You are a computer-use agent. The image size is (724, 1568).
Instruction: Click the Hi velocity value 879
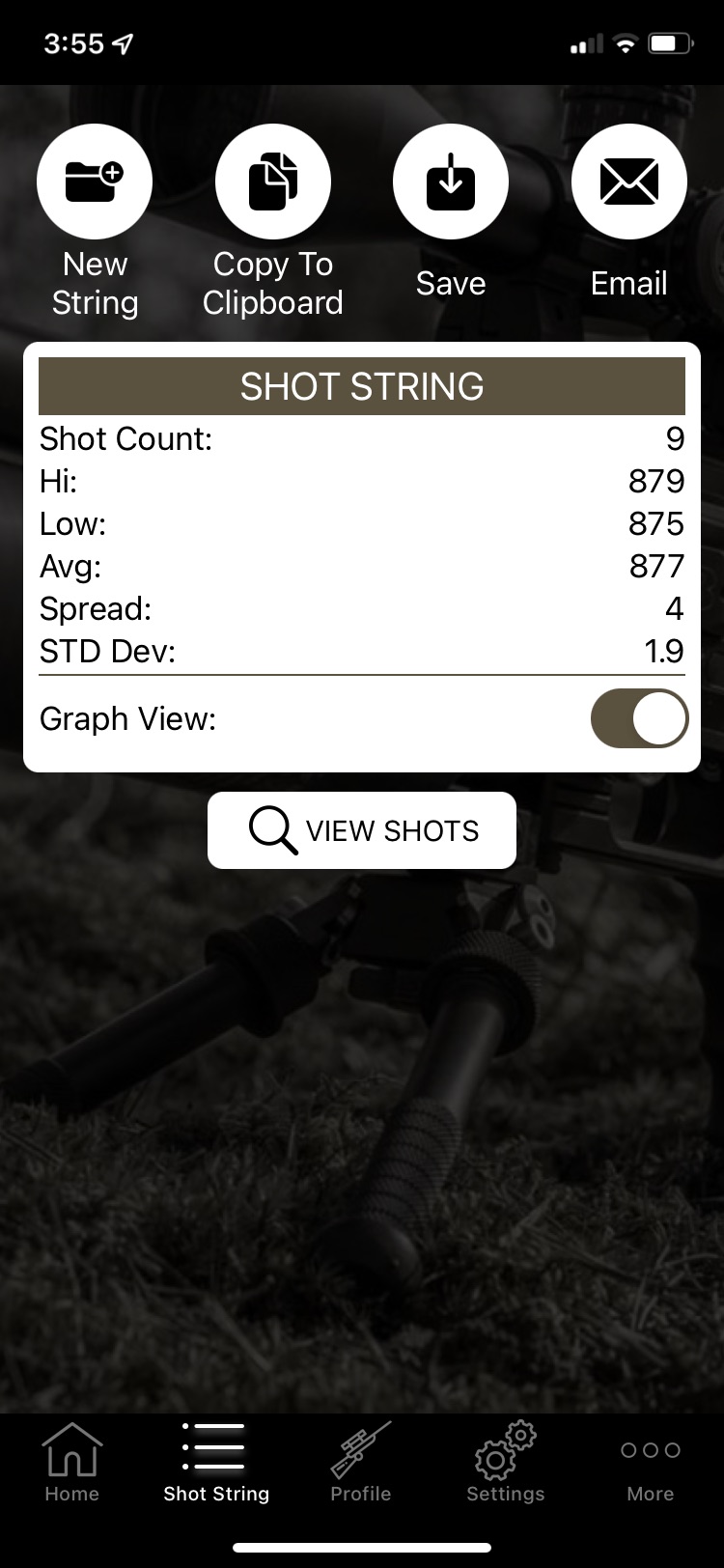click(656, 481)
